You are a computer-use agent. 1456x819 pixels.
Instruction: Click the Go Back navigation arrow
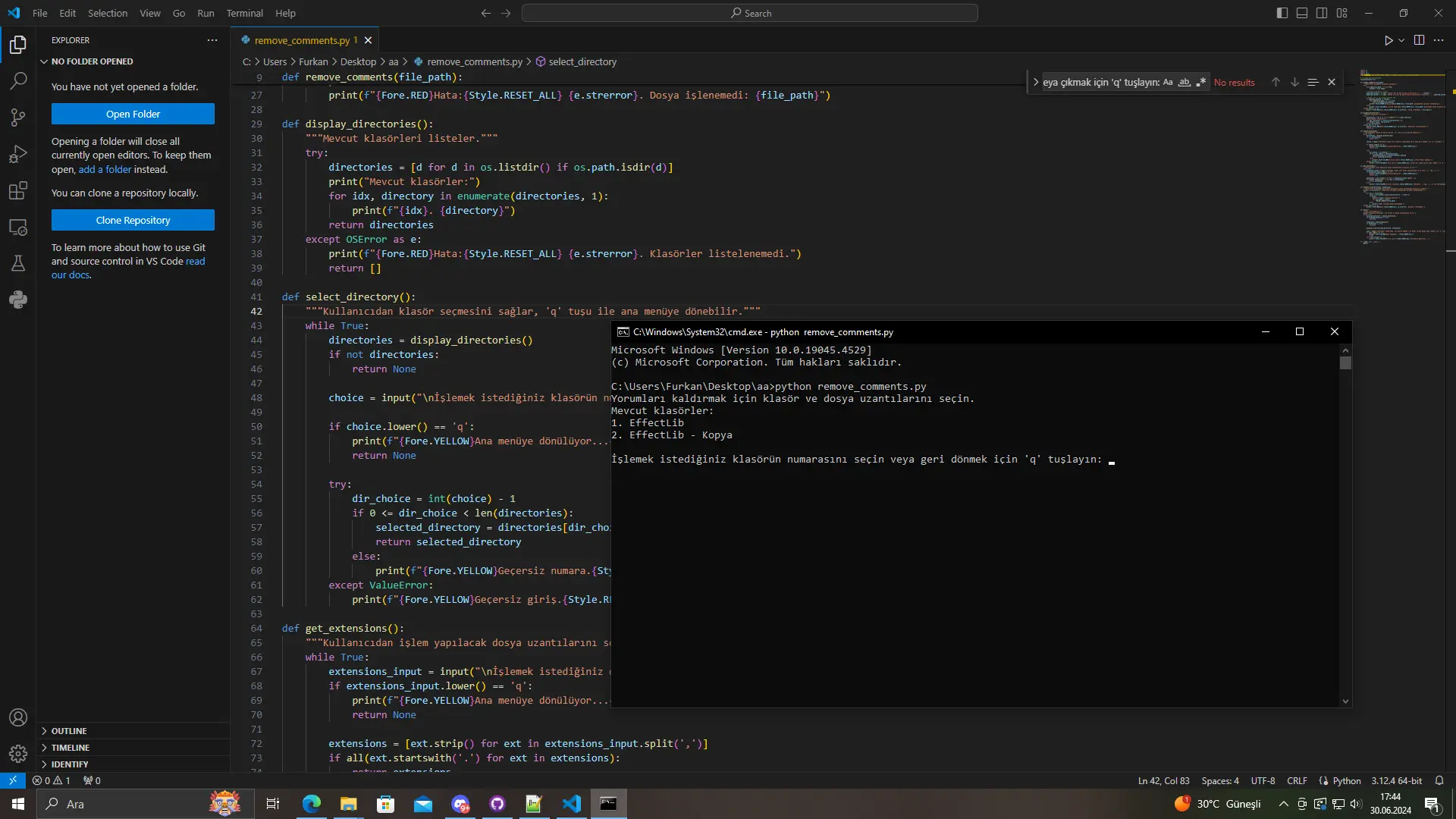[x=486, y=13]
